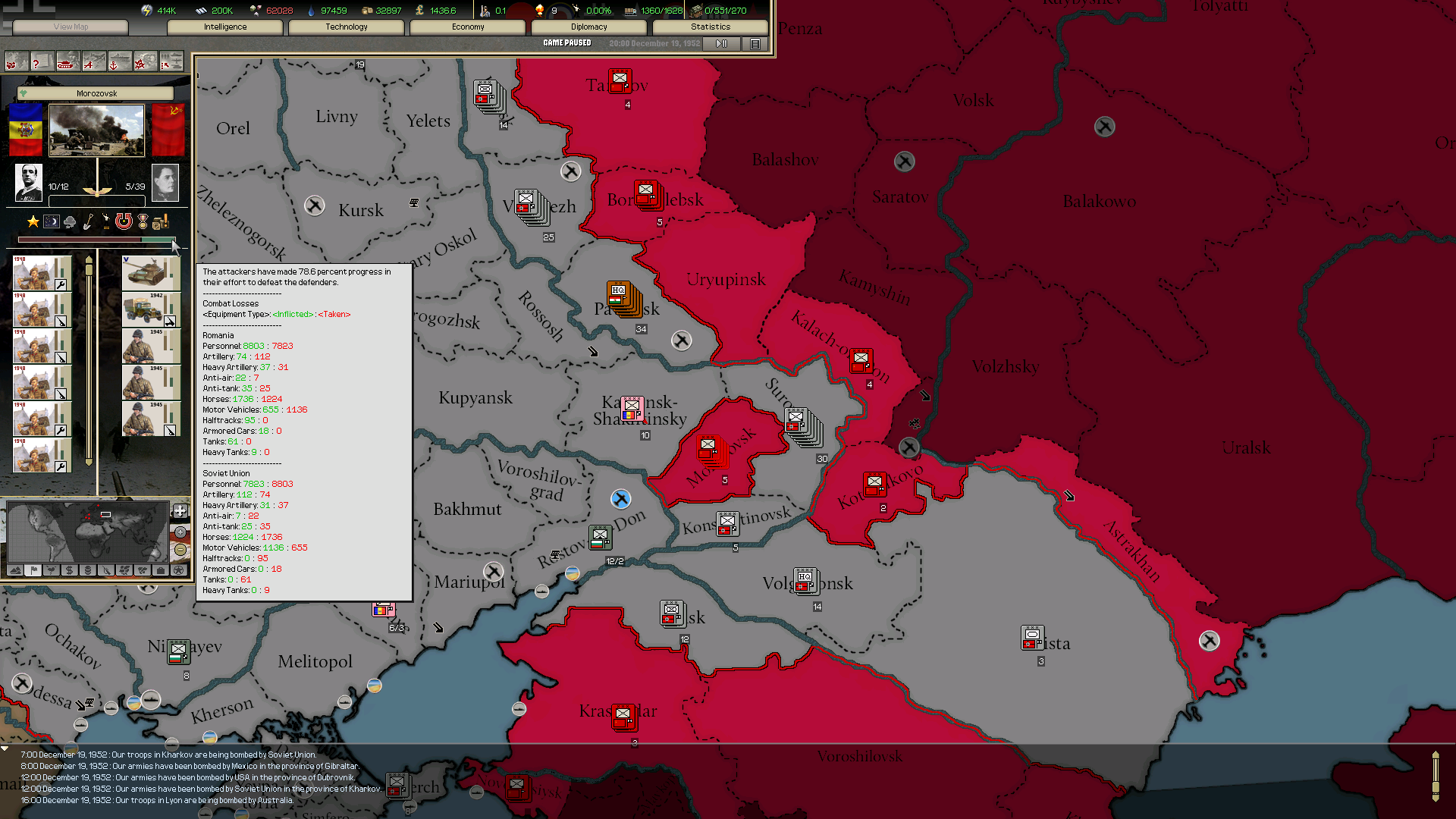Click the Intelligence button
This screenshot has width=1456, height=819.
pos(225,27)
